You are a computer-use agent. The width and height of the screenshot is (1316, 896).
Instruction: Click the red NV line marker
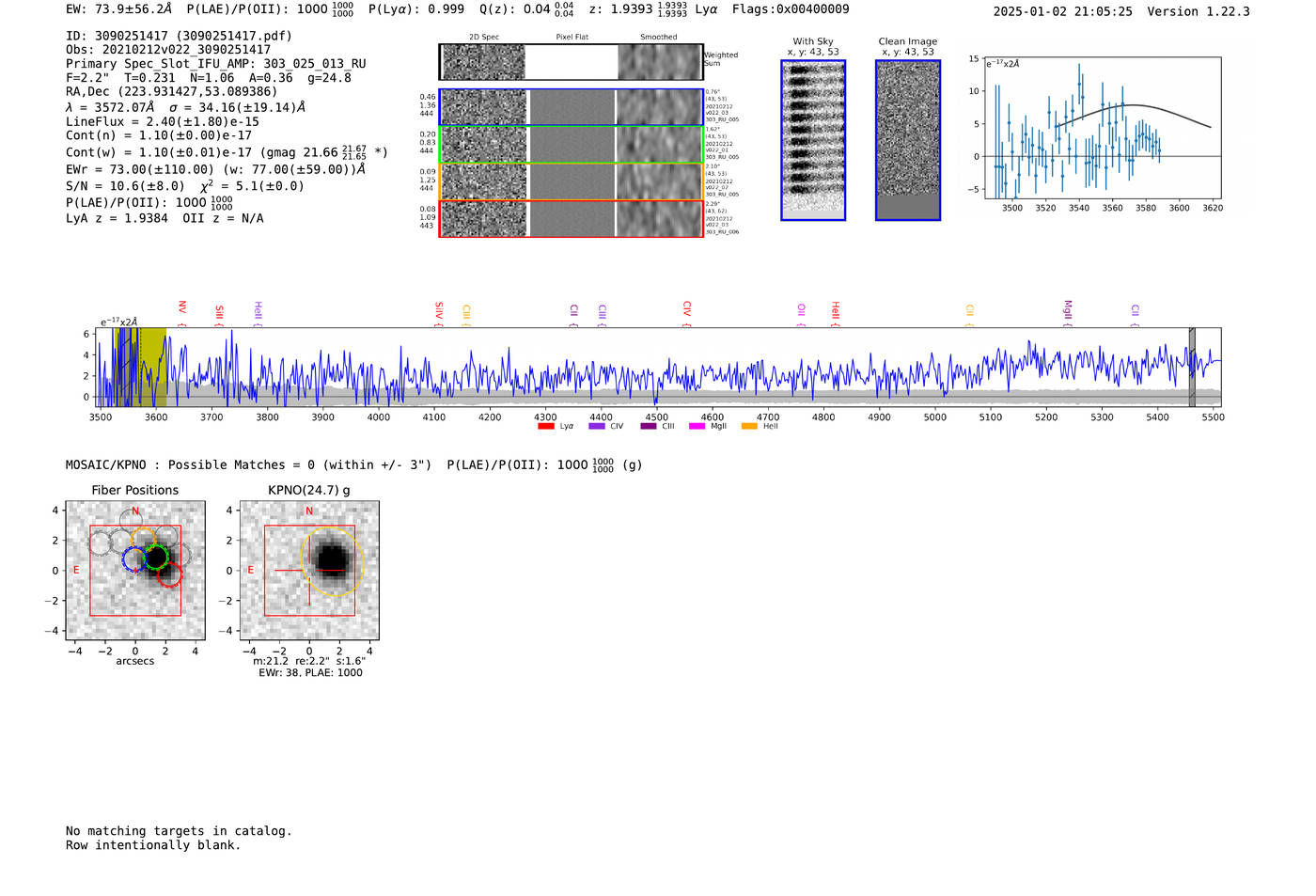[182, 307]
